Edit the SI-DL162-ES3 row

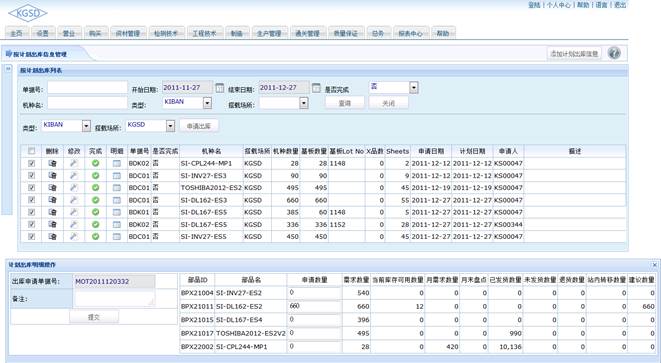(x=74, y=200)
